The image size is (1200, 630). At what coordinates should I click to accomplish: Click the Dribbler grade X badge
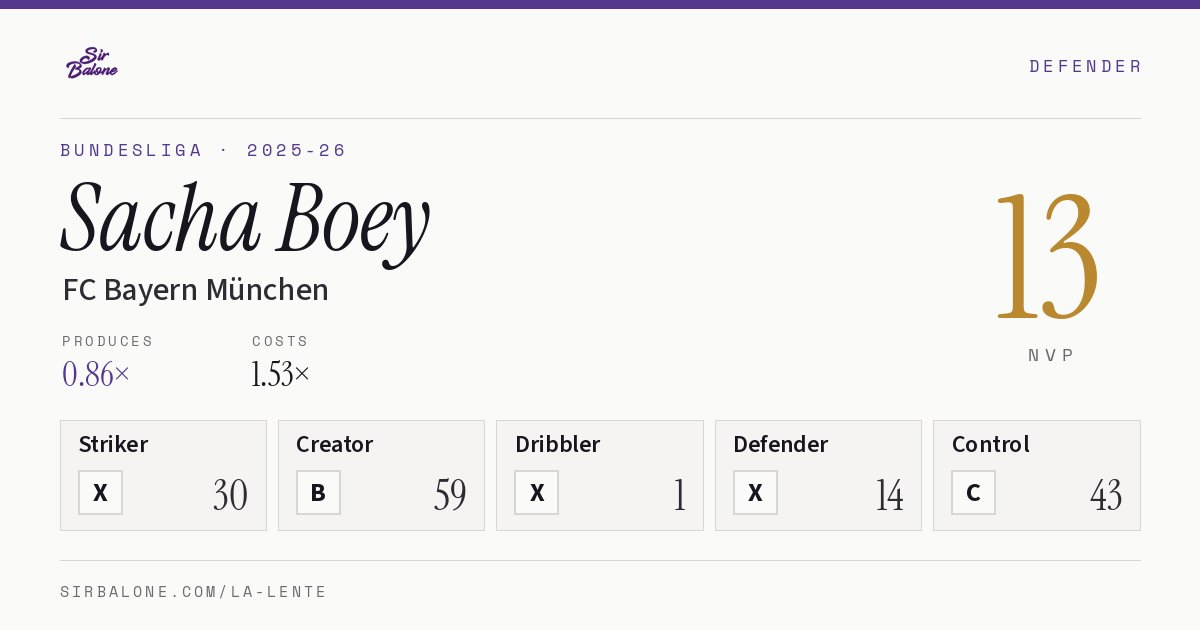tap(537, 492)
